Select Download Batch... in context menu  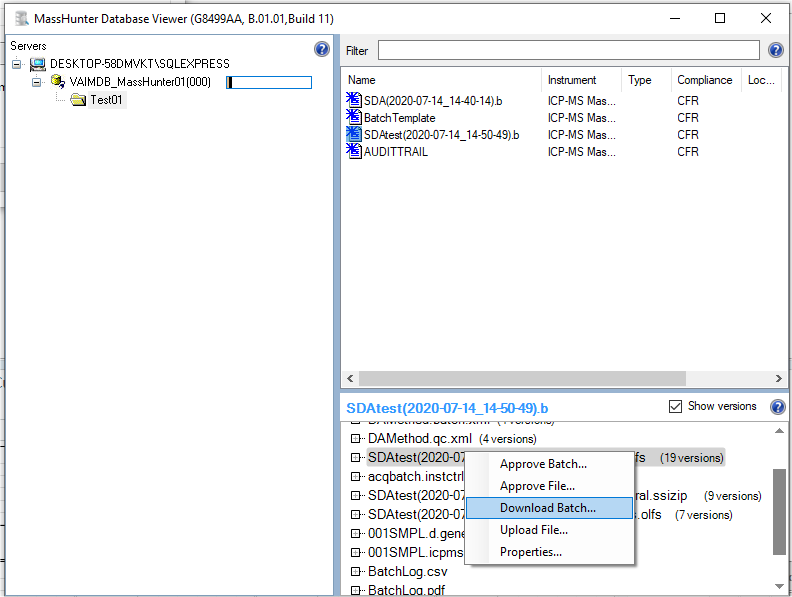coord(550,508)
